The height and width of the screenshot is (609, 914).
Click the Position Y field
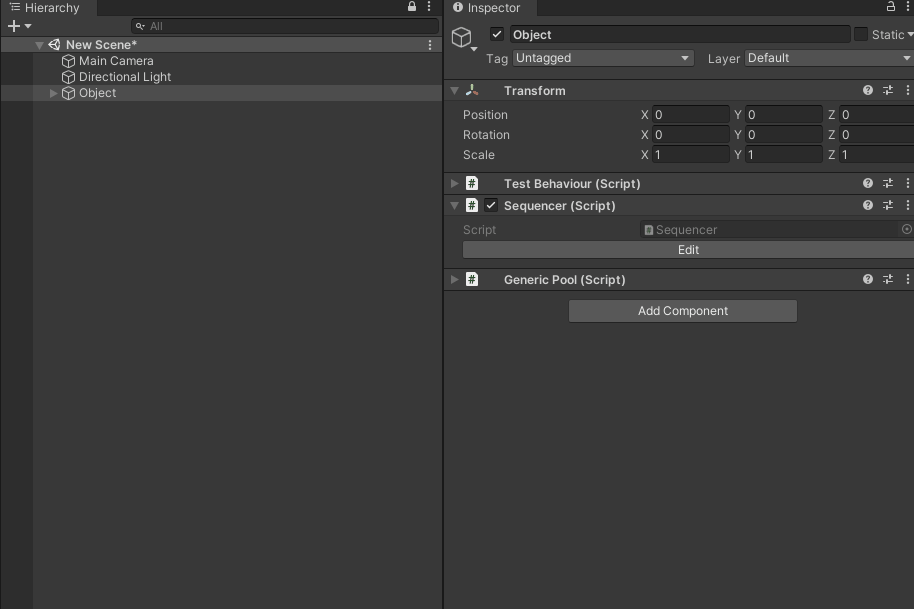pos(783,115)
